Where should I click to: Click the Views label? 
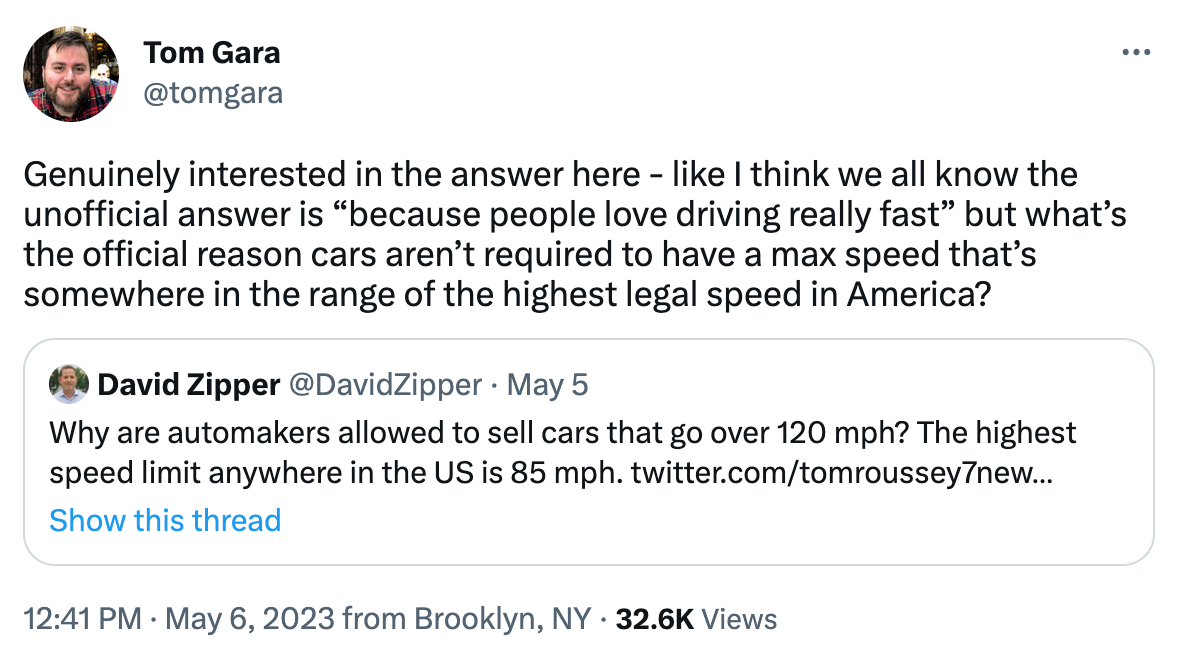pyautogui.click(x=739, y=619)
